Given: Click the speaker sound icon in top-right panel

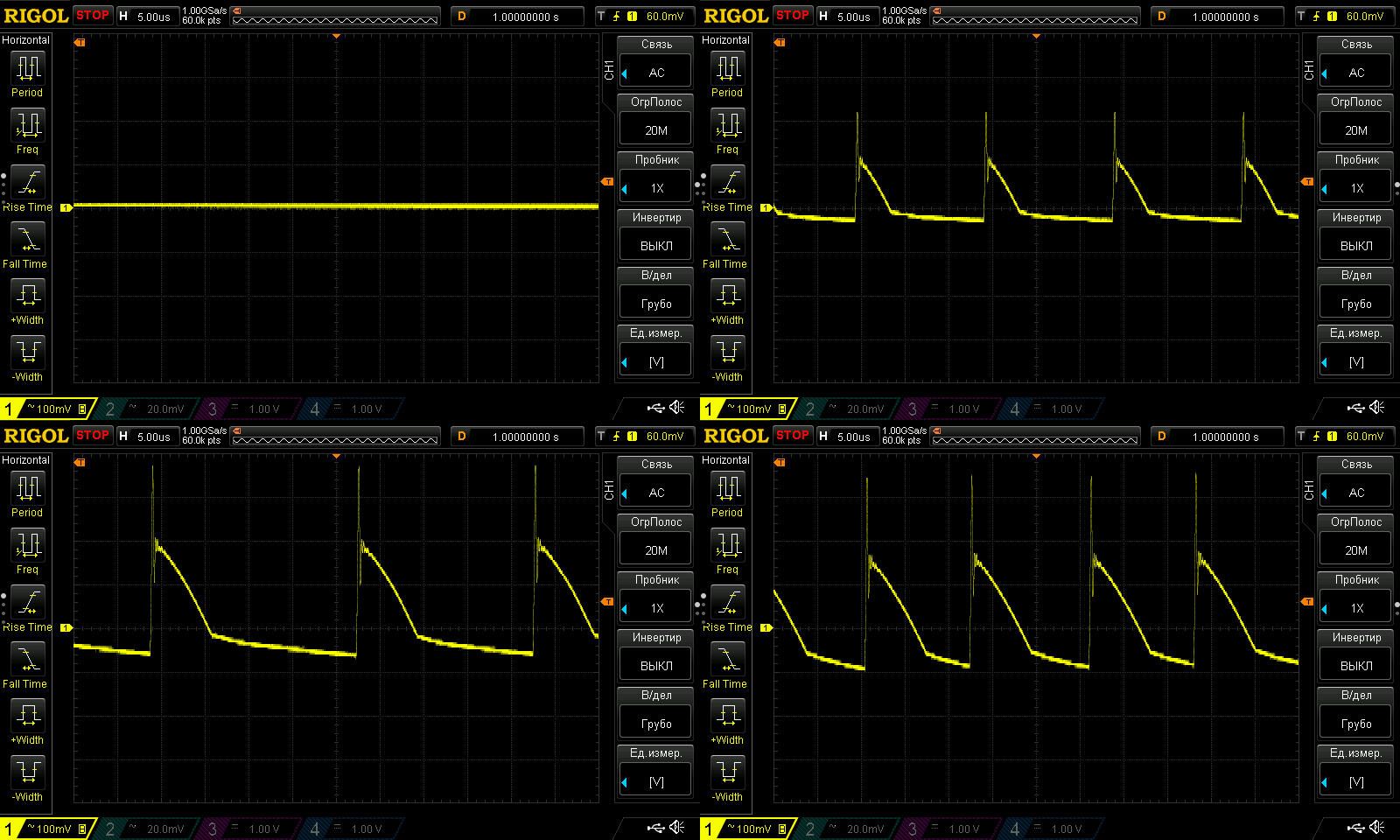Looking at the screenshot, I should [x=1377, y=408].
